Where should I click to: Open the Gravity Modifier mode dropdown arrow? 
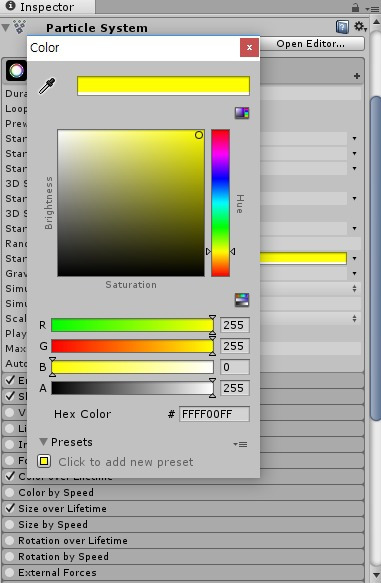pyautogui.click(x=355, y=273)
